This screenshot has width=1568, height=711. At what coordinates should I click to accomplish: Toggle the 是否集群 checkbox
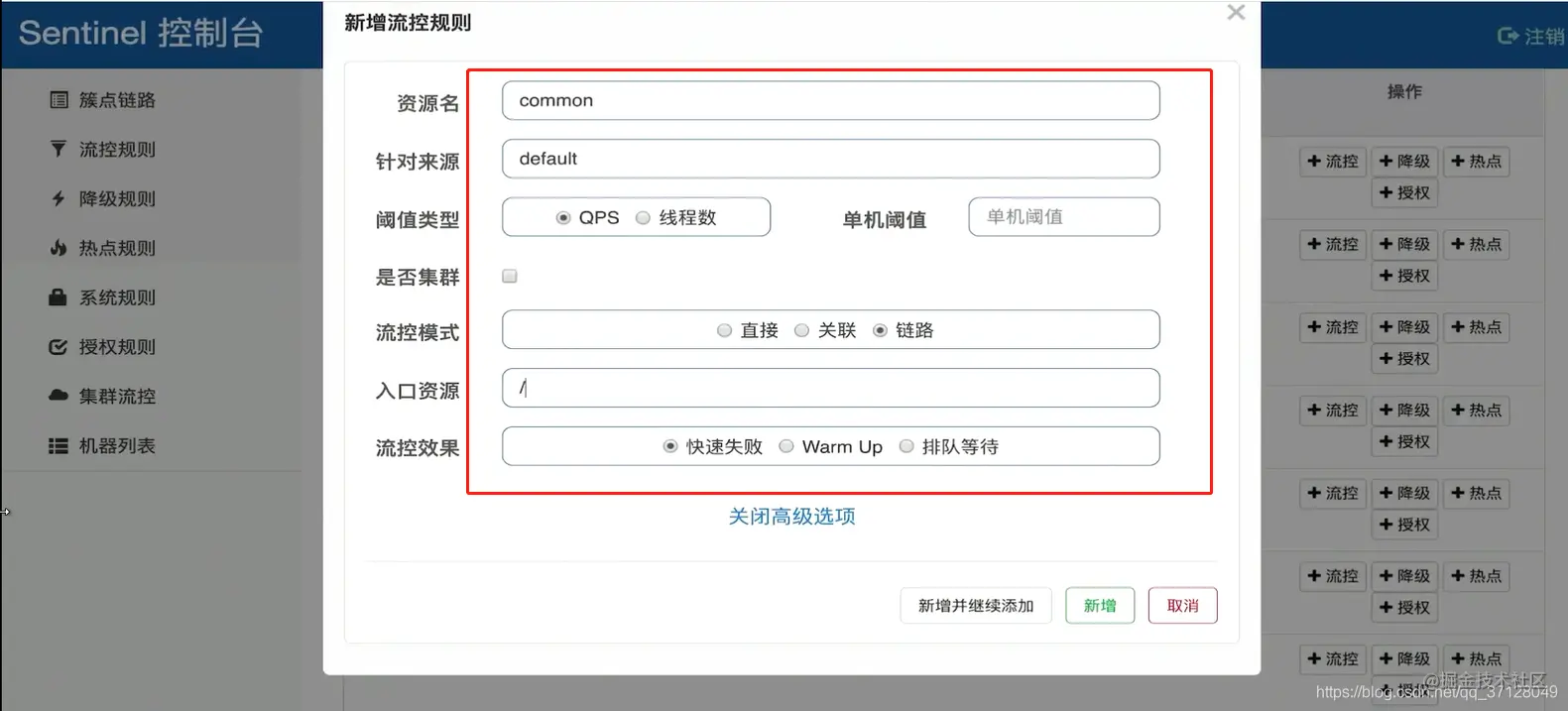click(510, 276)
